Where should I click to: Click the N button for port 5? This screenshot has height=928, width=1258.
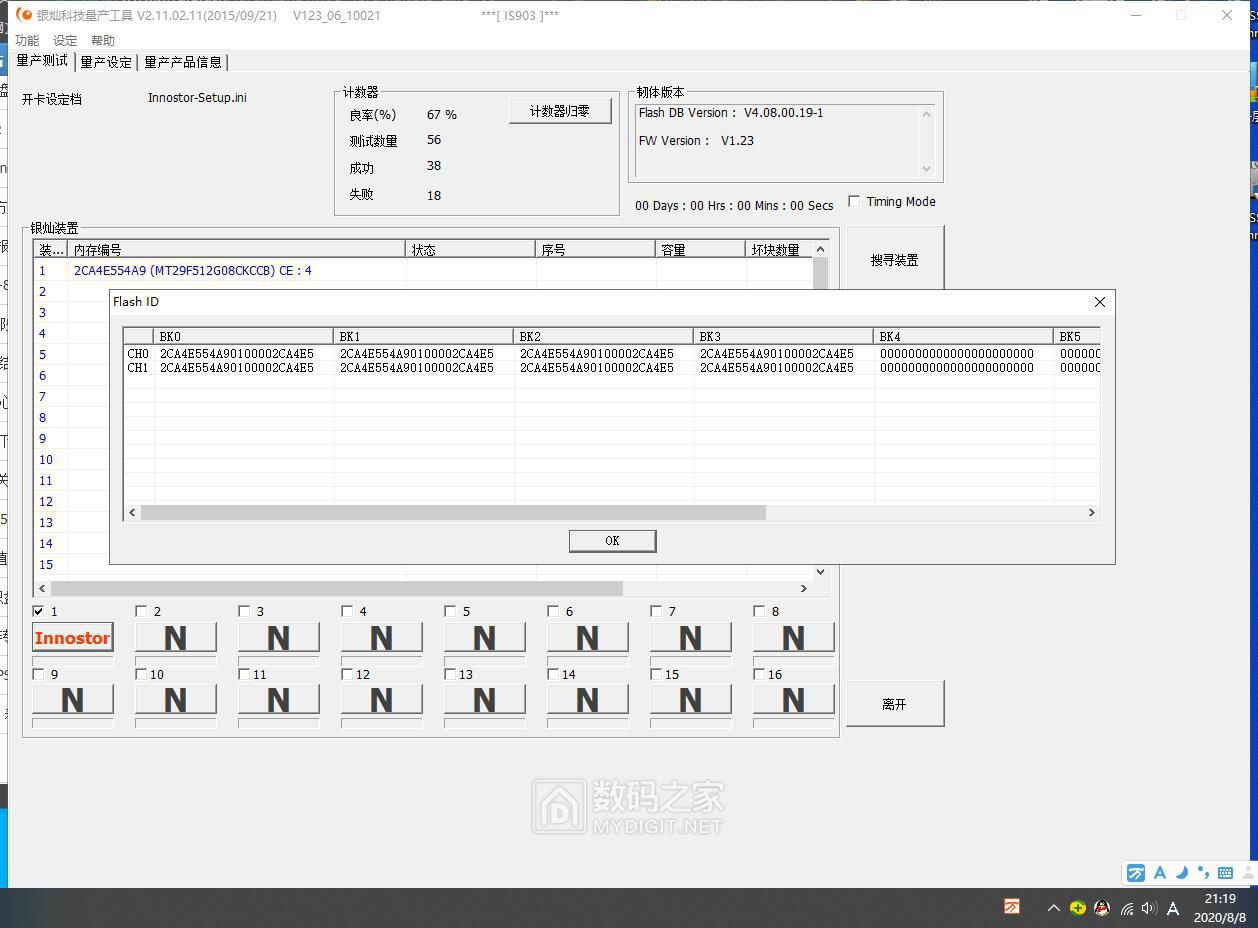(484, 637)
